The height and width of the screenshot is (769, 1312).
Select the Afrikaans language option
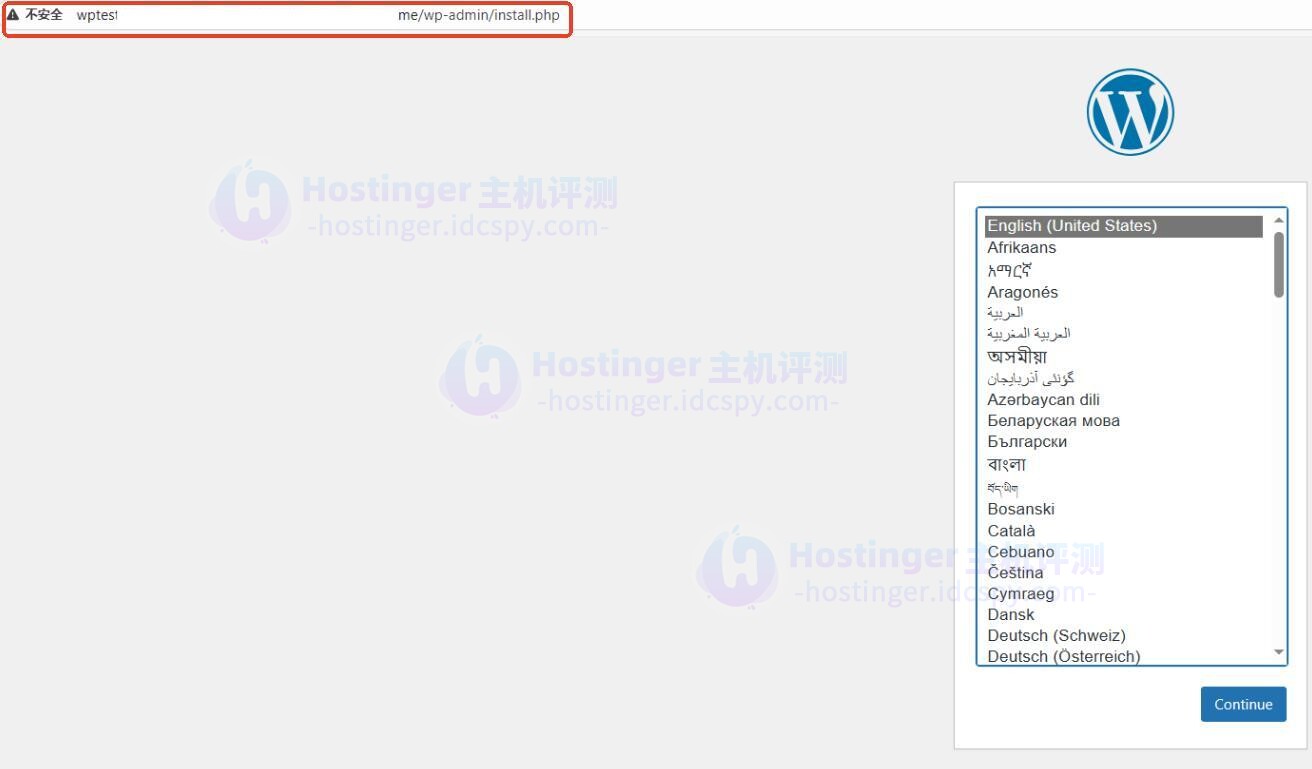pos(1021,247)
